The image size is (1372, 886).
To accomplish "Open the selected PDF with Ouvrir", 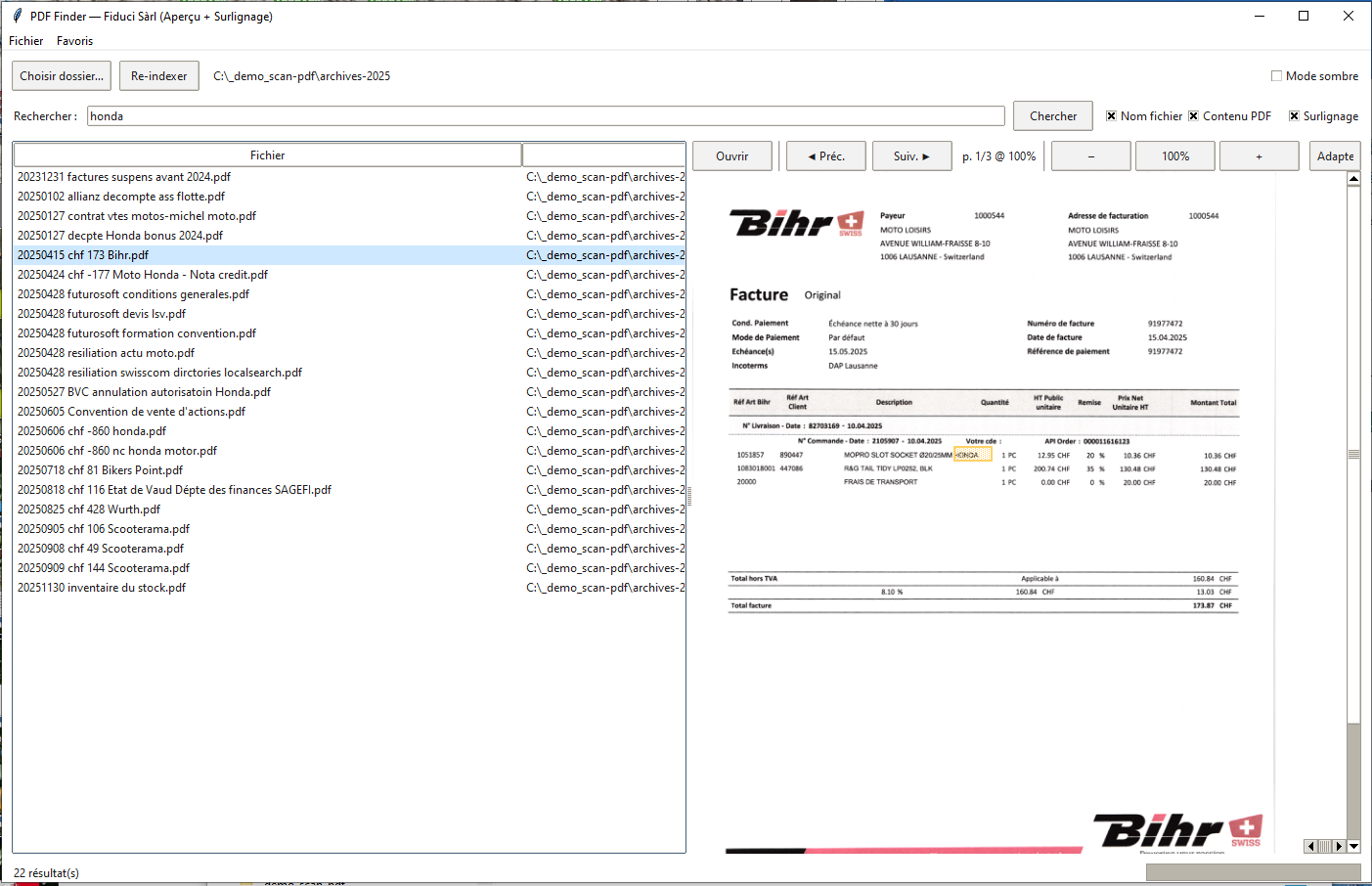I will (x=731, y=155).
